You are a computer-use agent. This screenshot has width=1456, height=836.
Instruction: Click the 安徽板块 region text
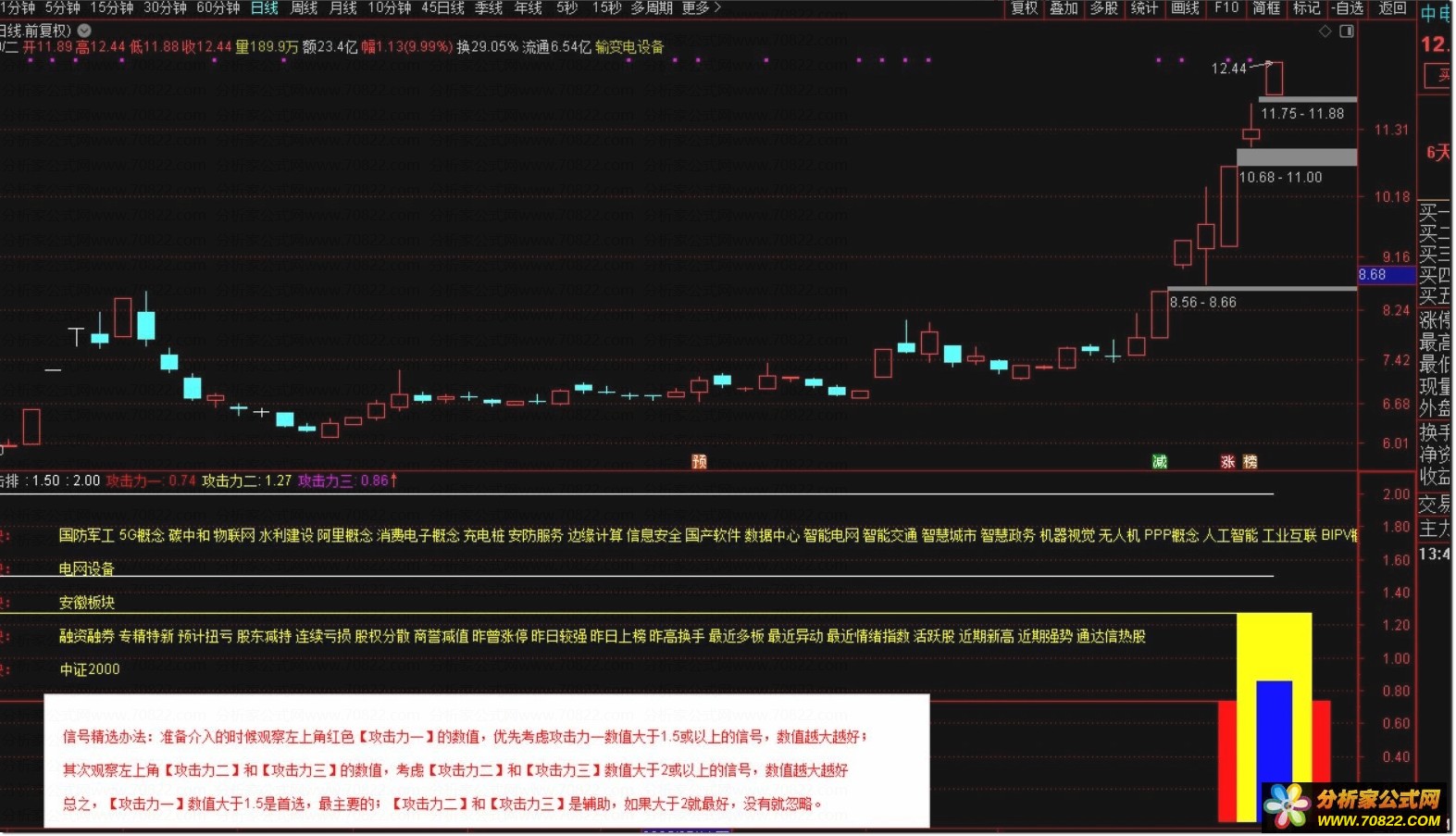(87, 603)
